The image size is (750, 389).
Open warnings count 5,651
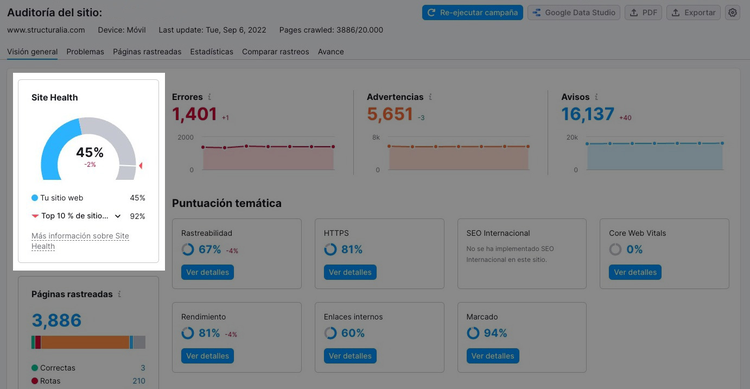coord(390,114)
